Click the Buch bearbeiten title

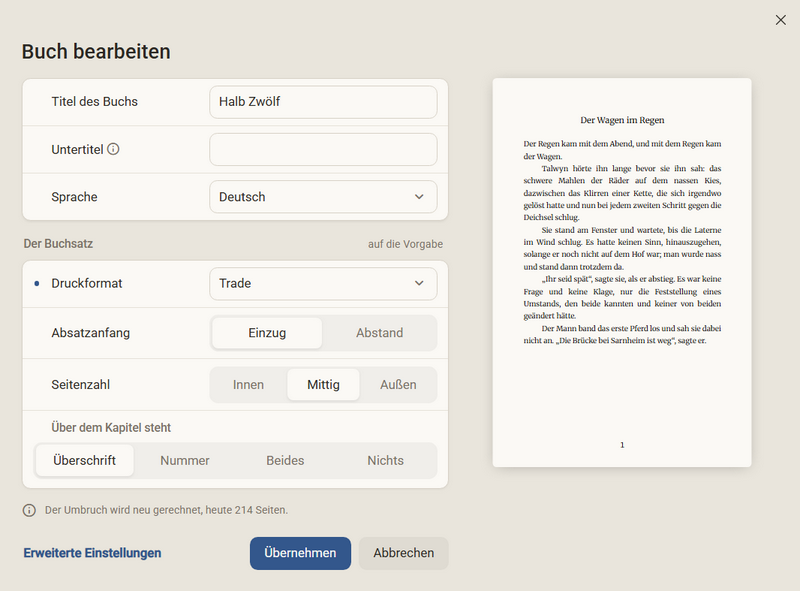96,52
